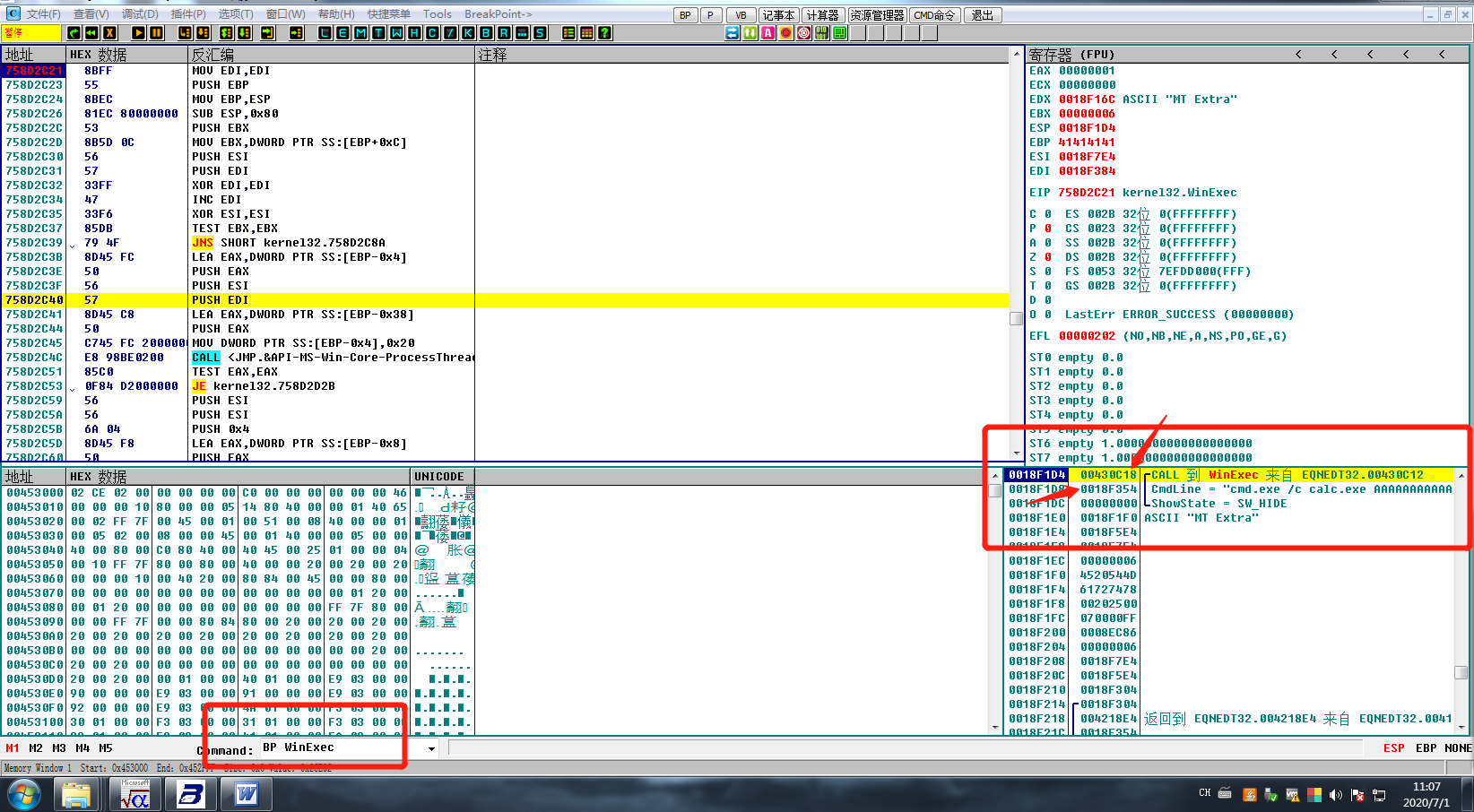Switch to memory window M2
The height and width of the screenshot is (812, 1474).
click(x=36, y=747)
